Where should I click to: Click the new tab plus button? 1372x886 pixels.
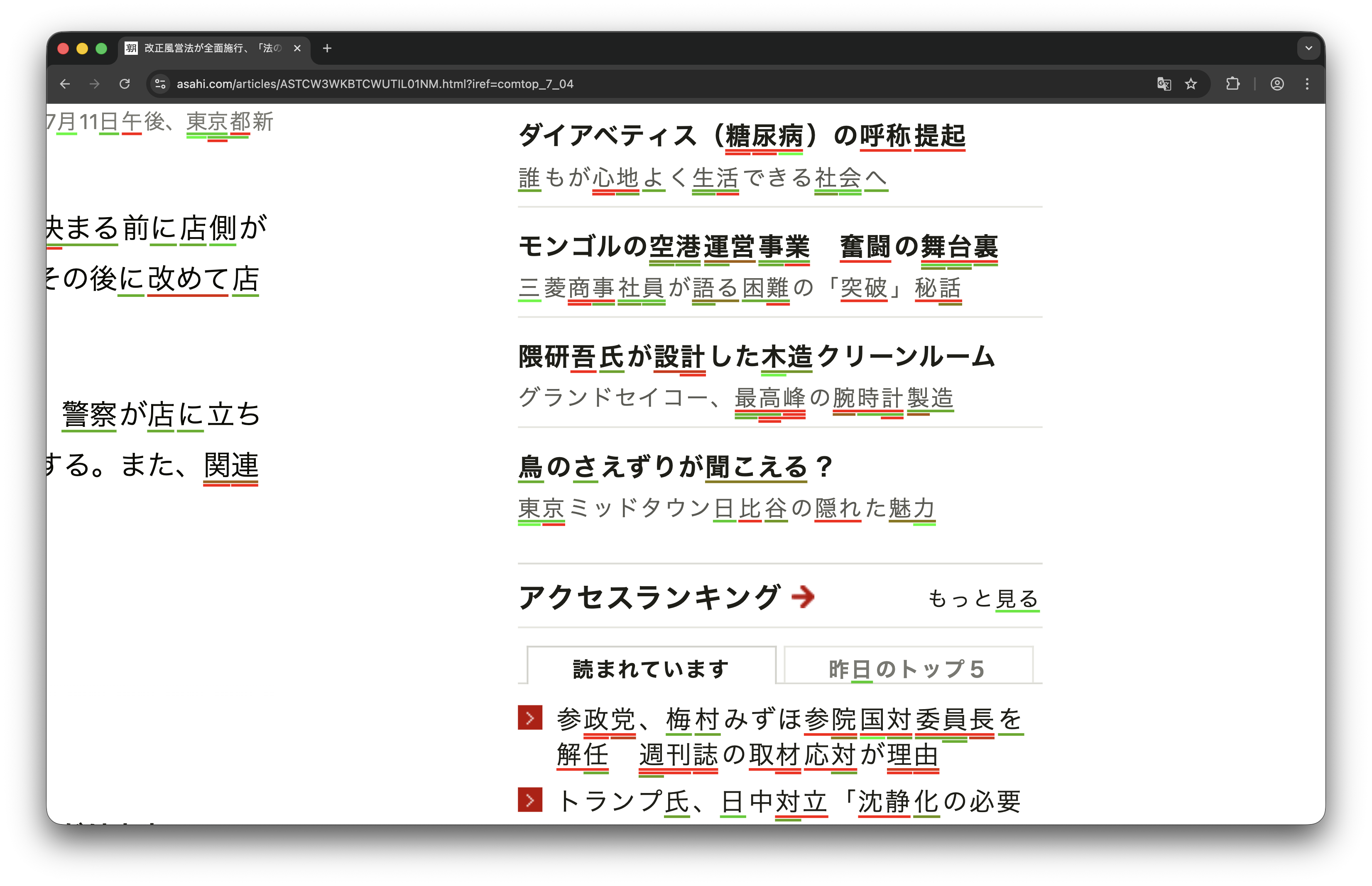(327, 48)
